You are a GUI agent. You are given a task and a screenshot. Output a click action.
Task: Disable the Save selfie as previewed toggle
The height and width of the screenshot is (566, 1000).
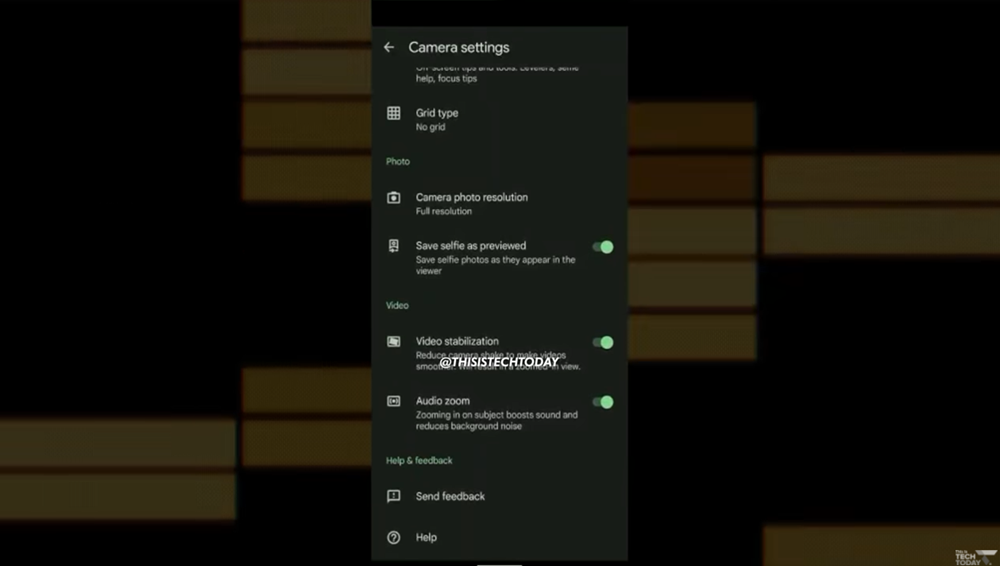pos(603,247)
